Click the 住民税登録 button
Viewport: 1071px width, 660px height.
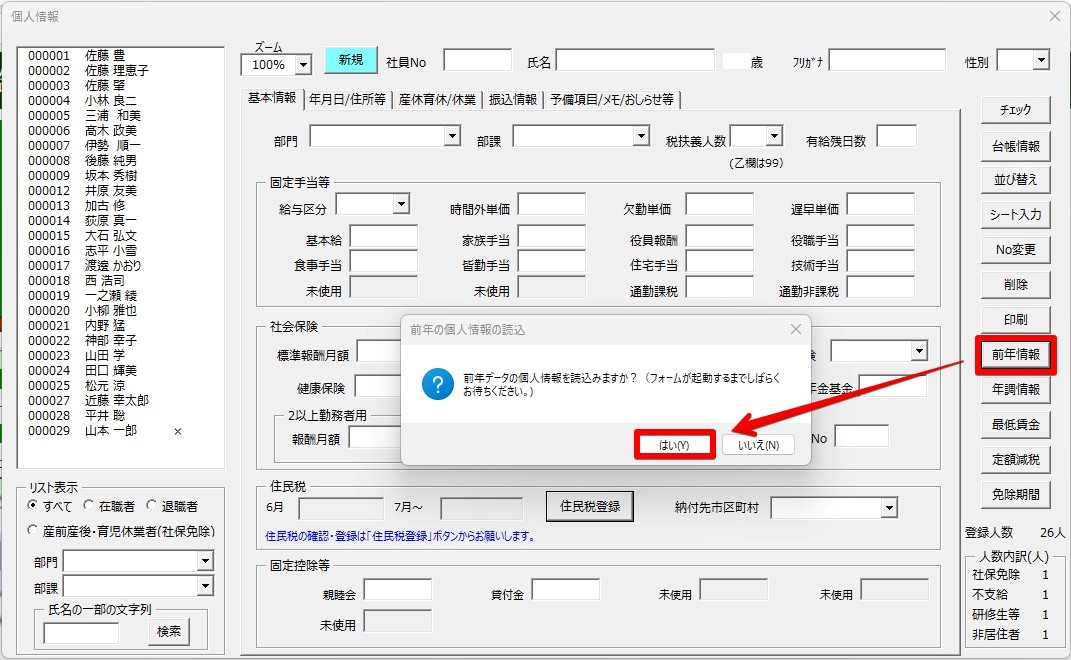coord(589,506)
